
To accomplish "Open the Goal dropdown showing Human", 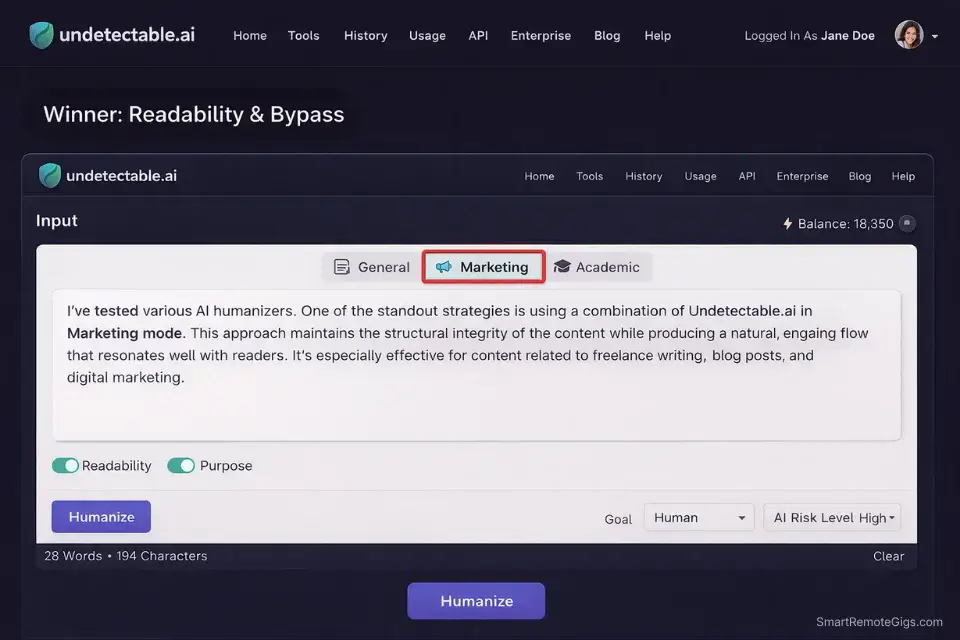I will tap(698, 517).
